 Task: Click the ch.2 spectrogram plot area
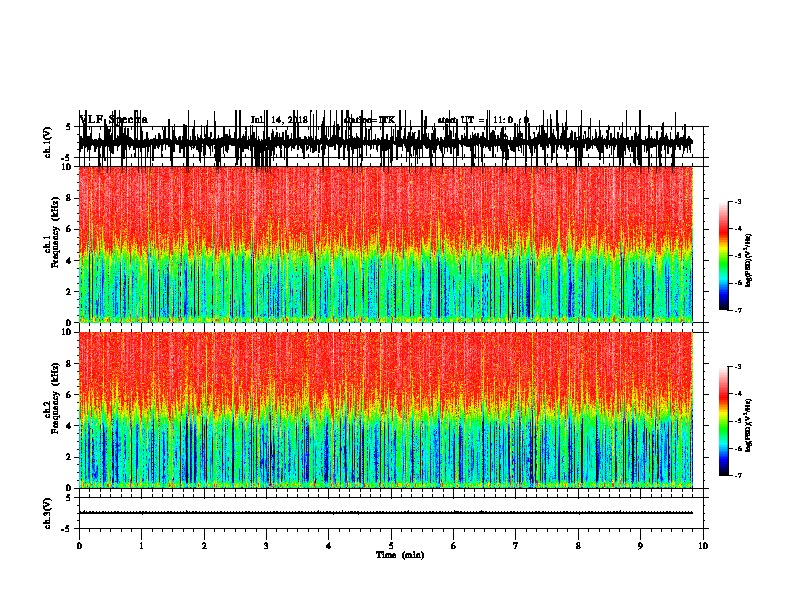386,410
